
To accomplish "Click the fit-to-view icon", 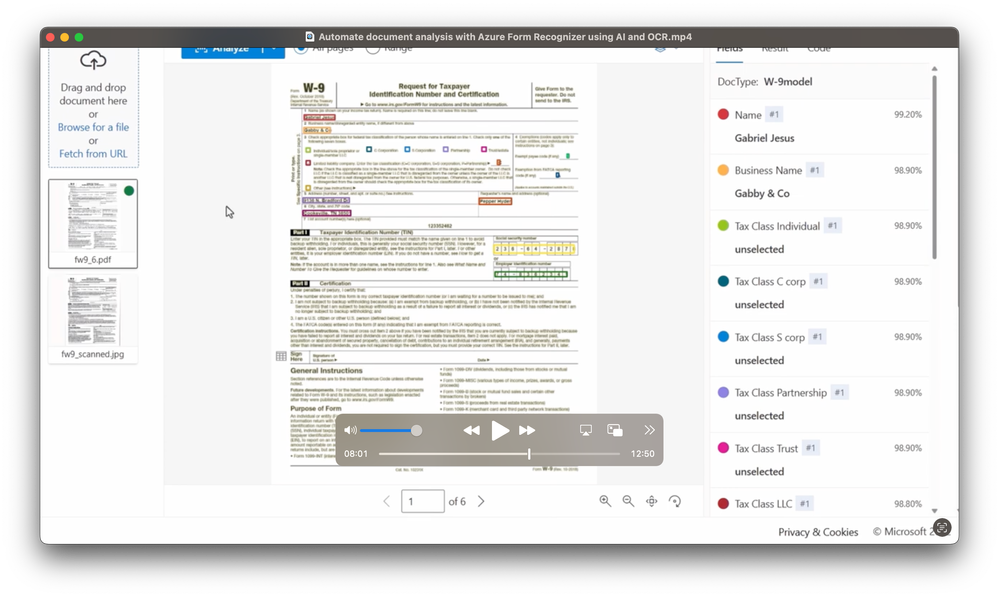I will pyautogui.click(x=652, y=501).
